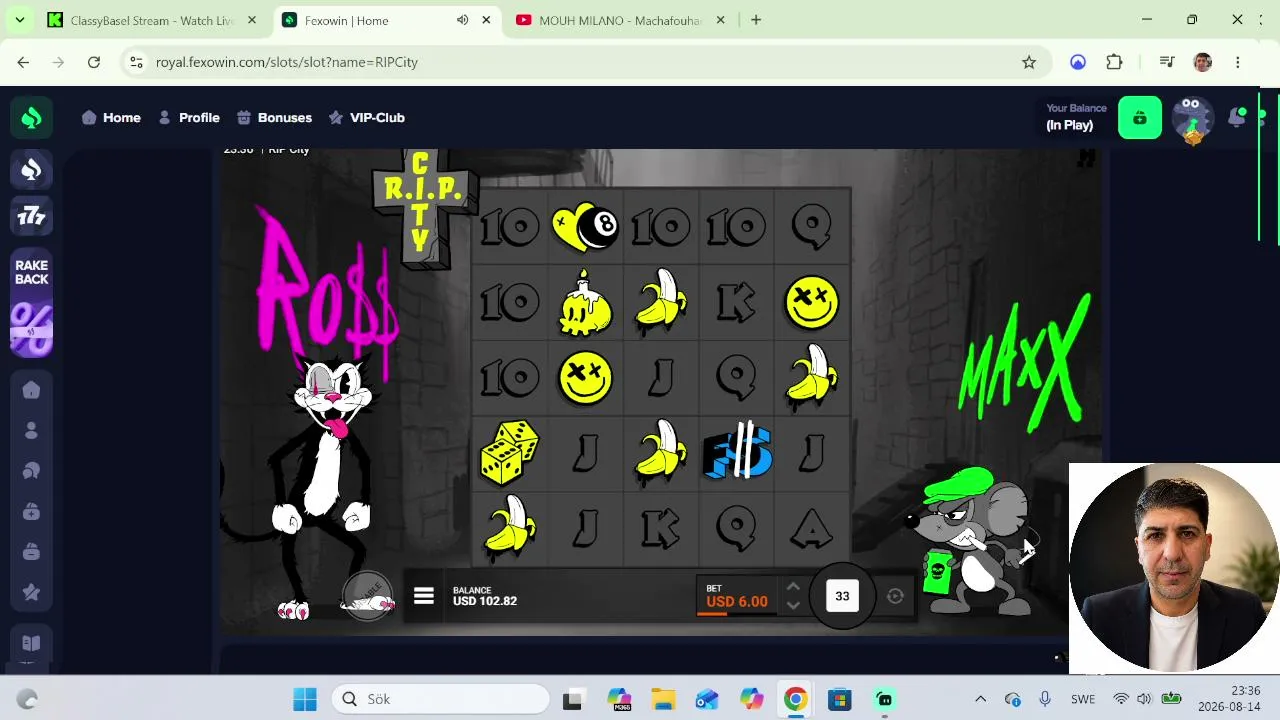Image resolution: width=1280 pixels, height=720 pixels.
Task: Click the USD 102.82 game balance
Action: pyautogui.click(x=485, y=601)
